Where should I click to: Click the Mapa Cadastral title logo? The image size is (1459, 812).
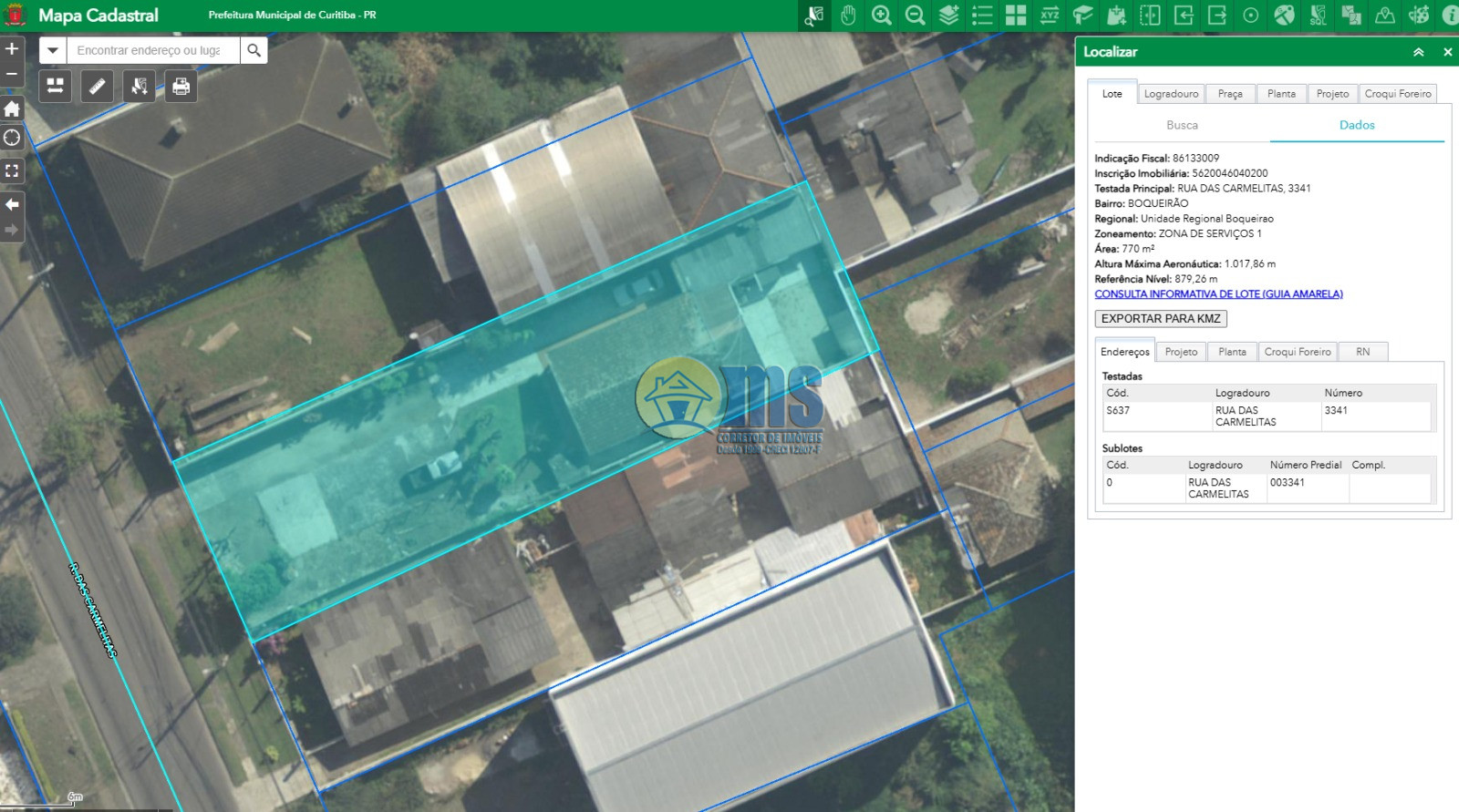click(x=98, y=15)
